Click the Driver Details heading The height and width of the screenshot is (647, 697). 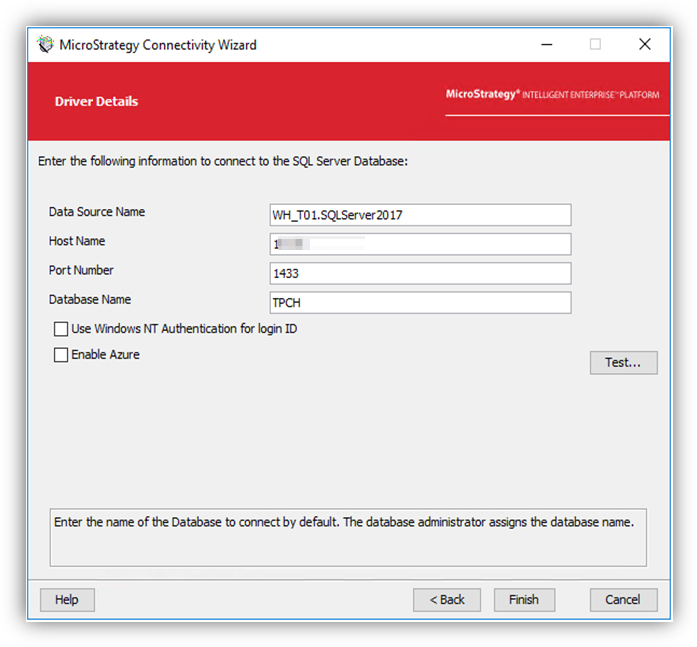click(96, 102)
